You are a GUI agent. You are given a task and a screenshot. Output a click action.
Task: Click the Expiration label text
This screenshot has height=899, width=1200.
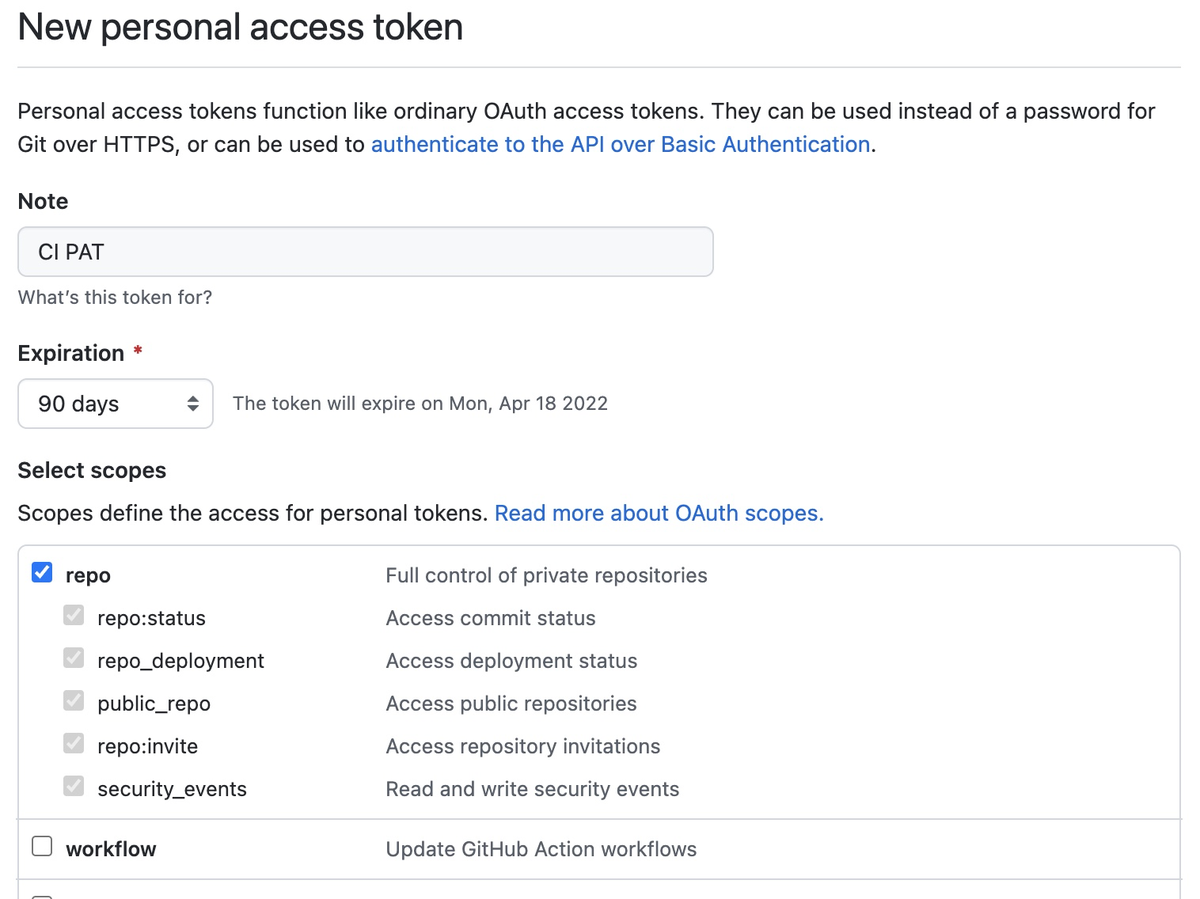[x=71, y=353]
